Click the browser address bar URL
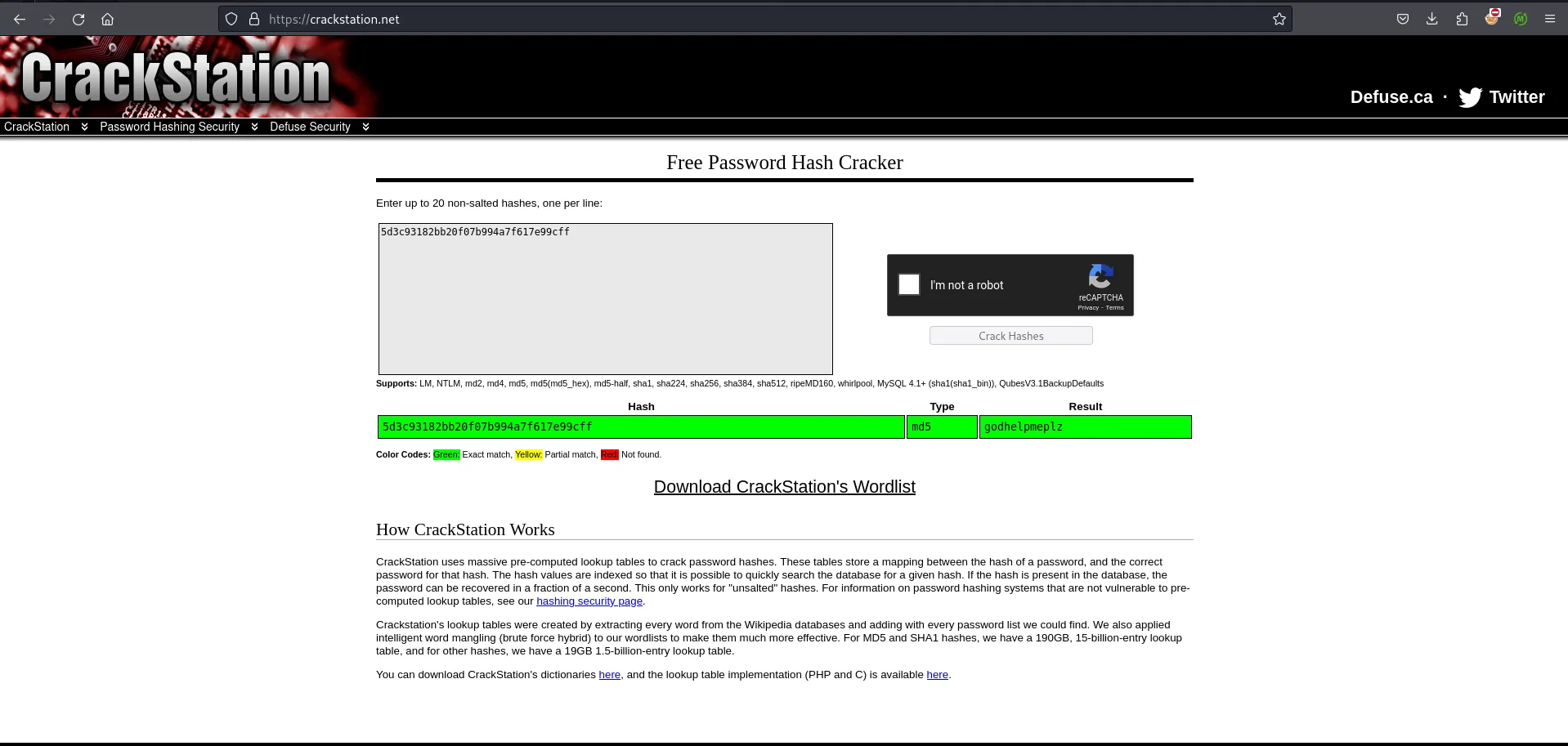1568x746 pixels. click(334, 20)
